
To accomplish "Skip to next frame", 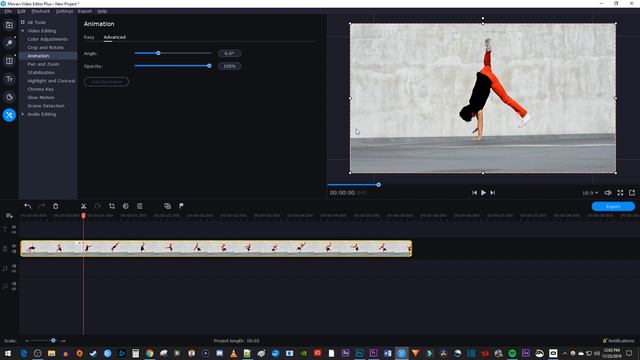I will tap(493, 193).
